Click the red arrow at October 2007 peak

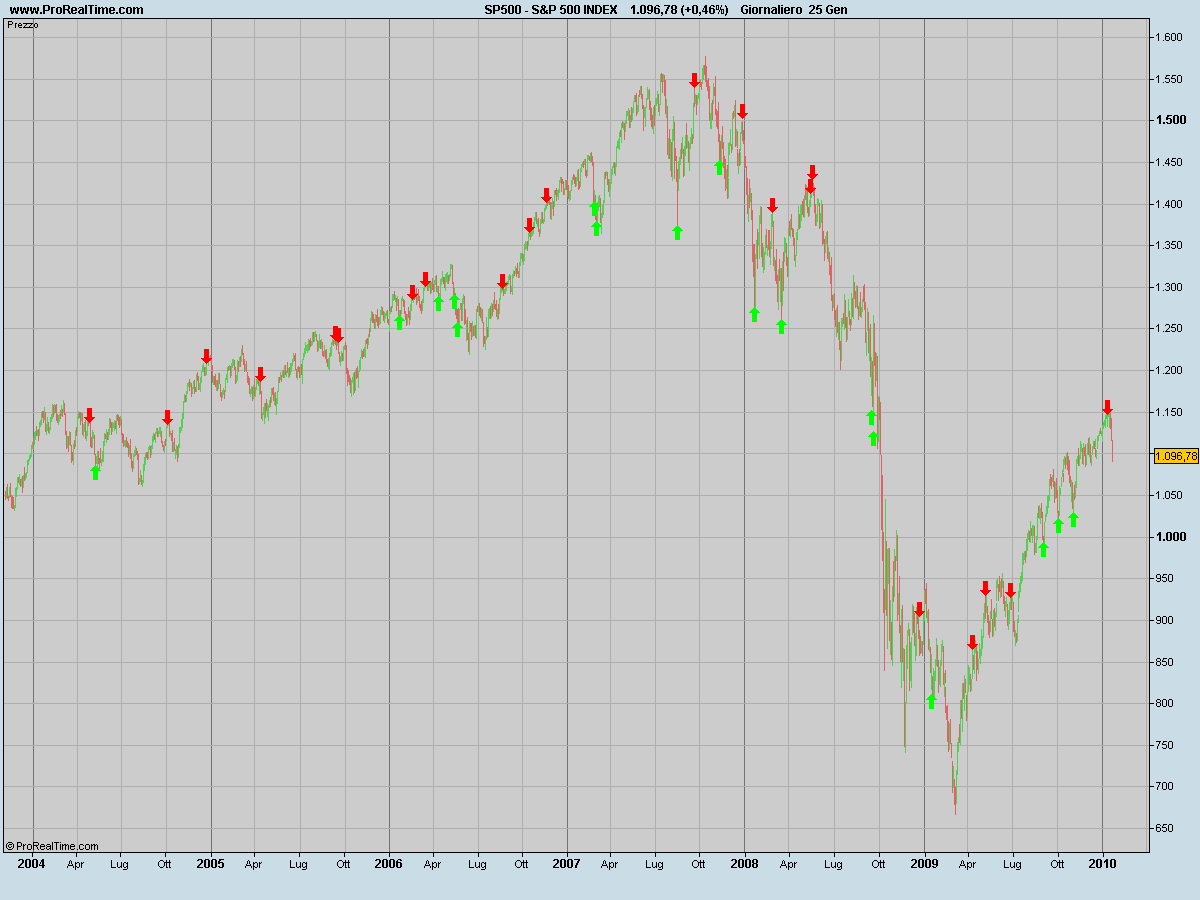coord(694,80)
